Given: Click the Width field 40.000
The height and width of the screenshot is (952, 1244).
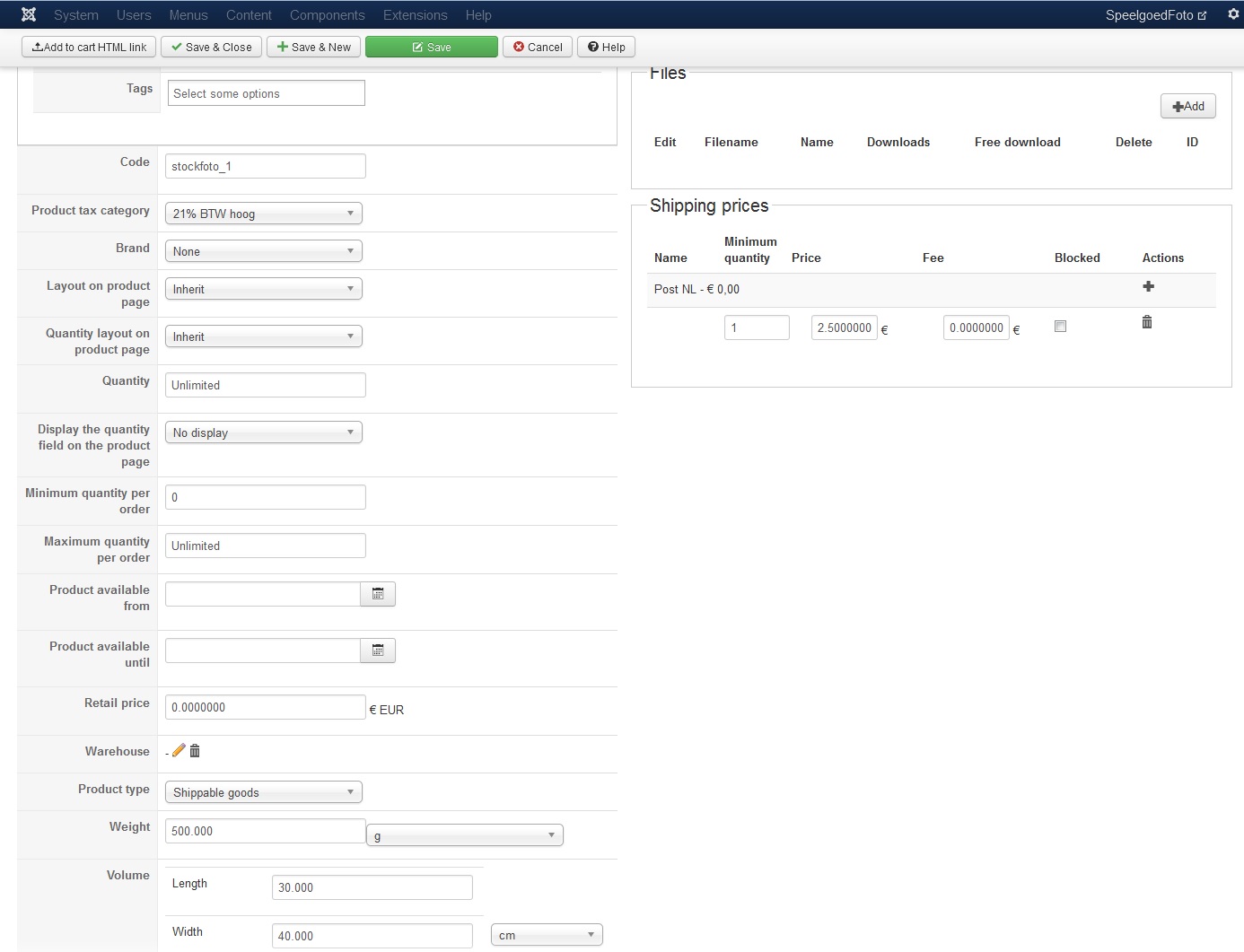Looking at the screenshot, I should click(x=372, y=936).
